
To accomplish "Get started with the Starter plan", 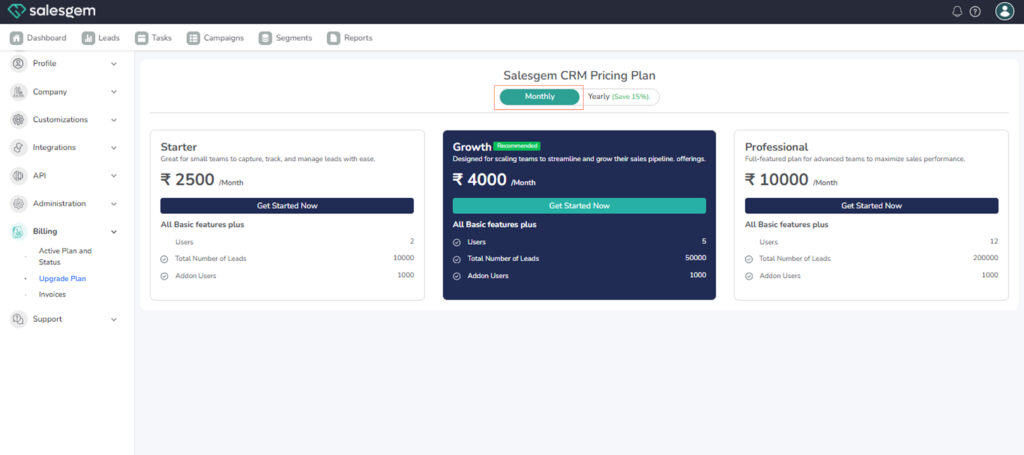I will click(286, 205).
